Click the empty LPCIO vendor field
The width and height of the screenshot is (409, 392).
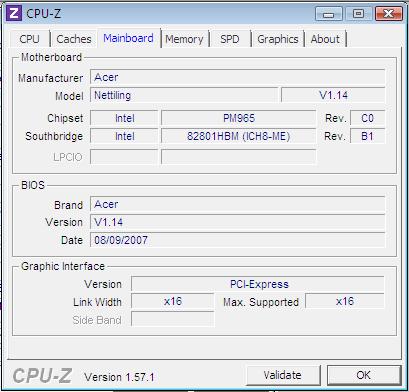[124, 157]
